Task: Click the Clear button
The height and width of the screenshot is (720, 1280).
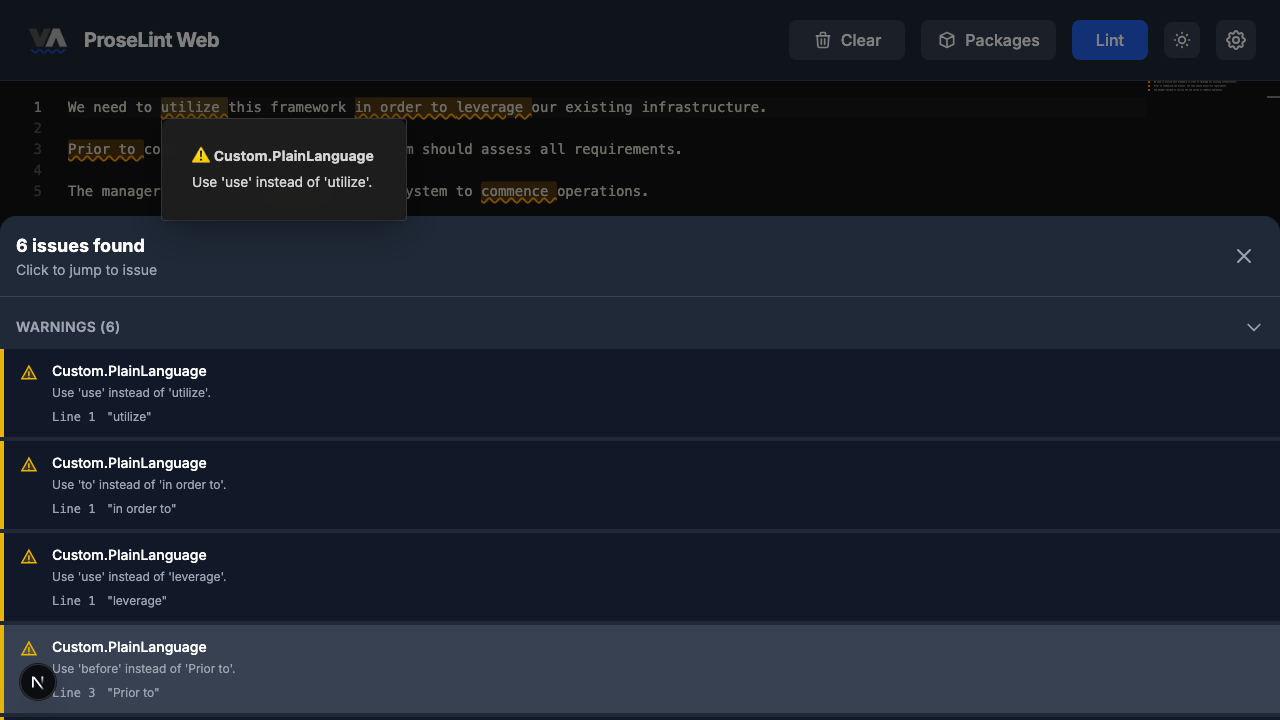Action: point(846,40)
